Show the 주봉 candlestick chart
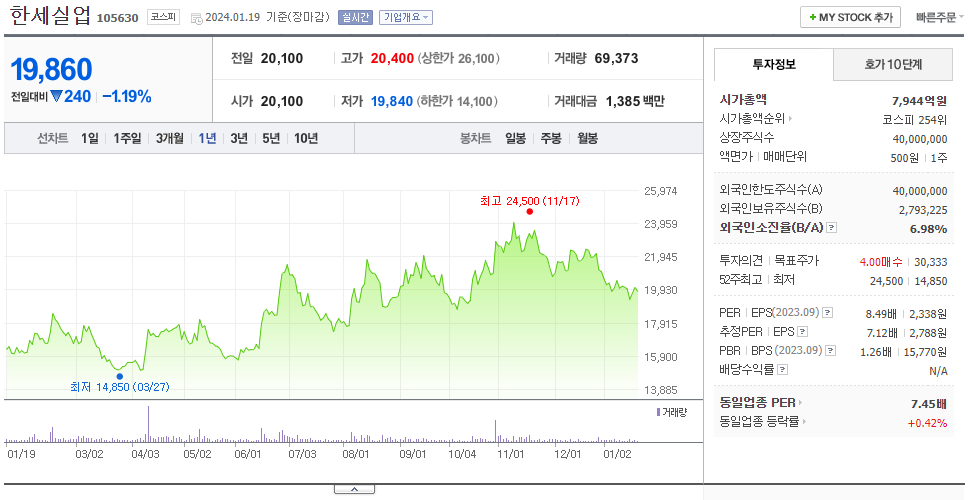The width and height of the screenshot is (968, 500). (551, 138)
